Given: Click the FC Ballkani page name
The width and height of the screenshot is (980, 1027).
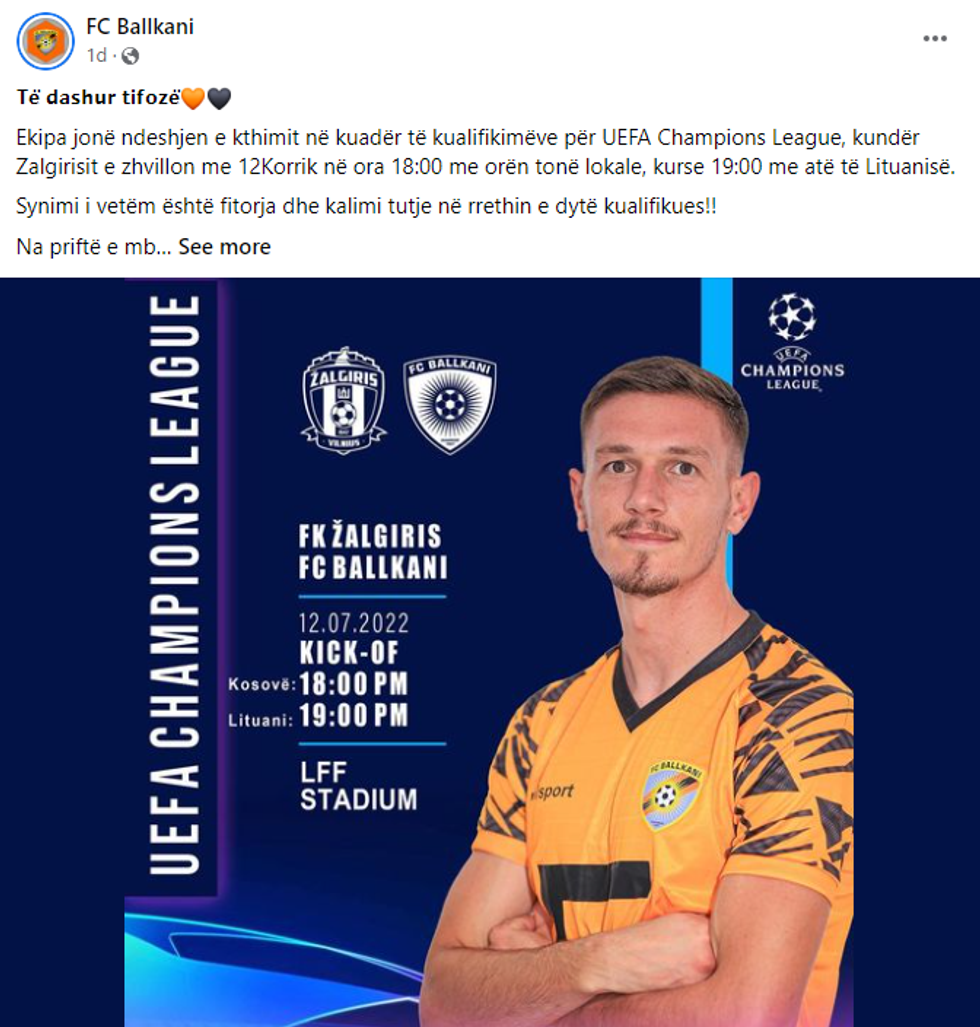Looking at the screenshot, I should 140,26.
